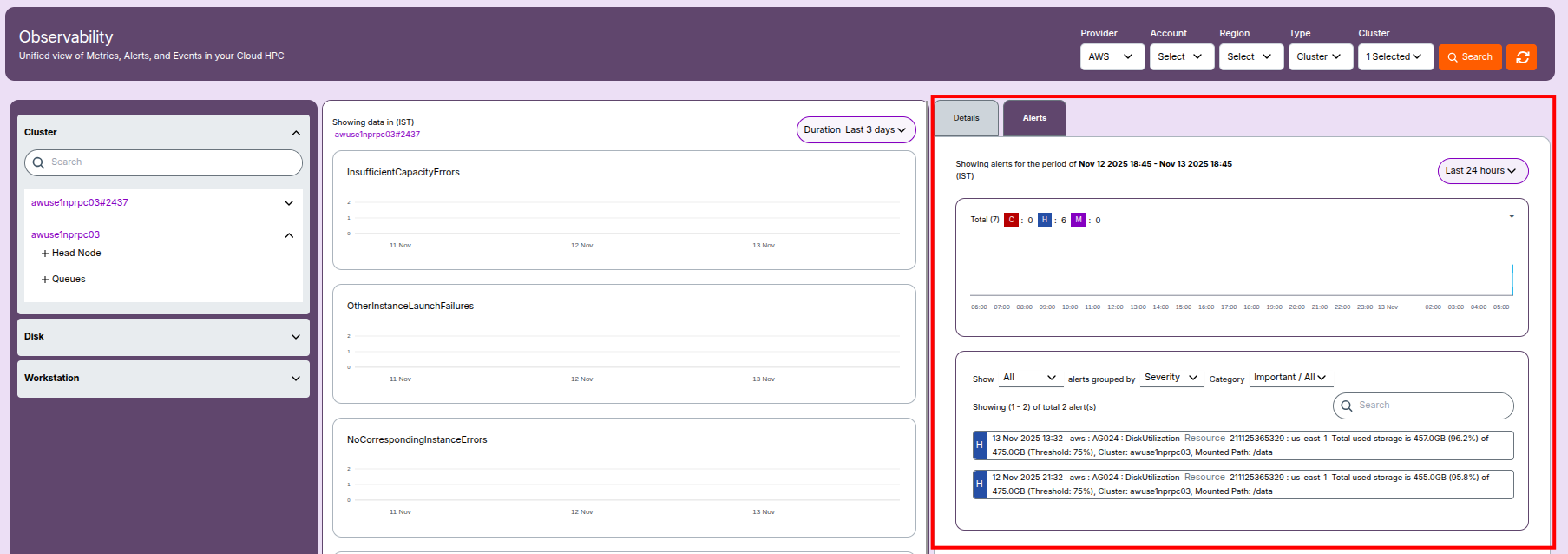
Task: Expand the Workstation section
Action: pyautogui.click(x=163, y=379)
